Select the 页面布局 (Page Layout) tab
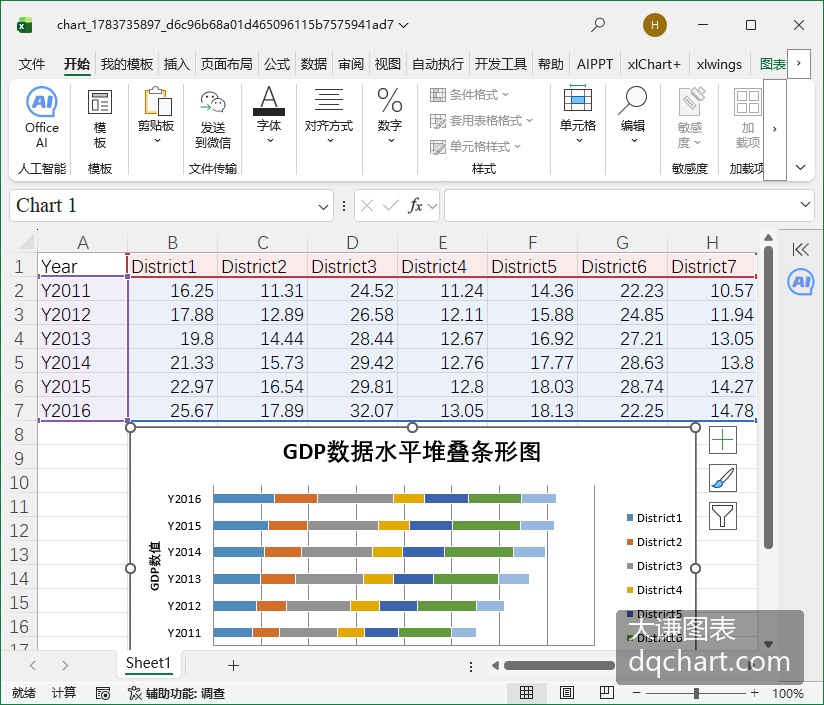 (226, 64)
